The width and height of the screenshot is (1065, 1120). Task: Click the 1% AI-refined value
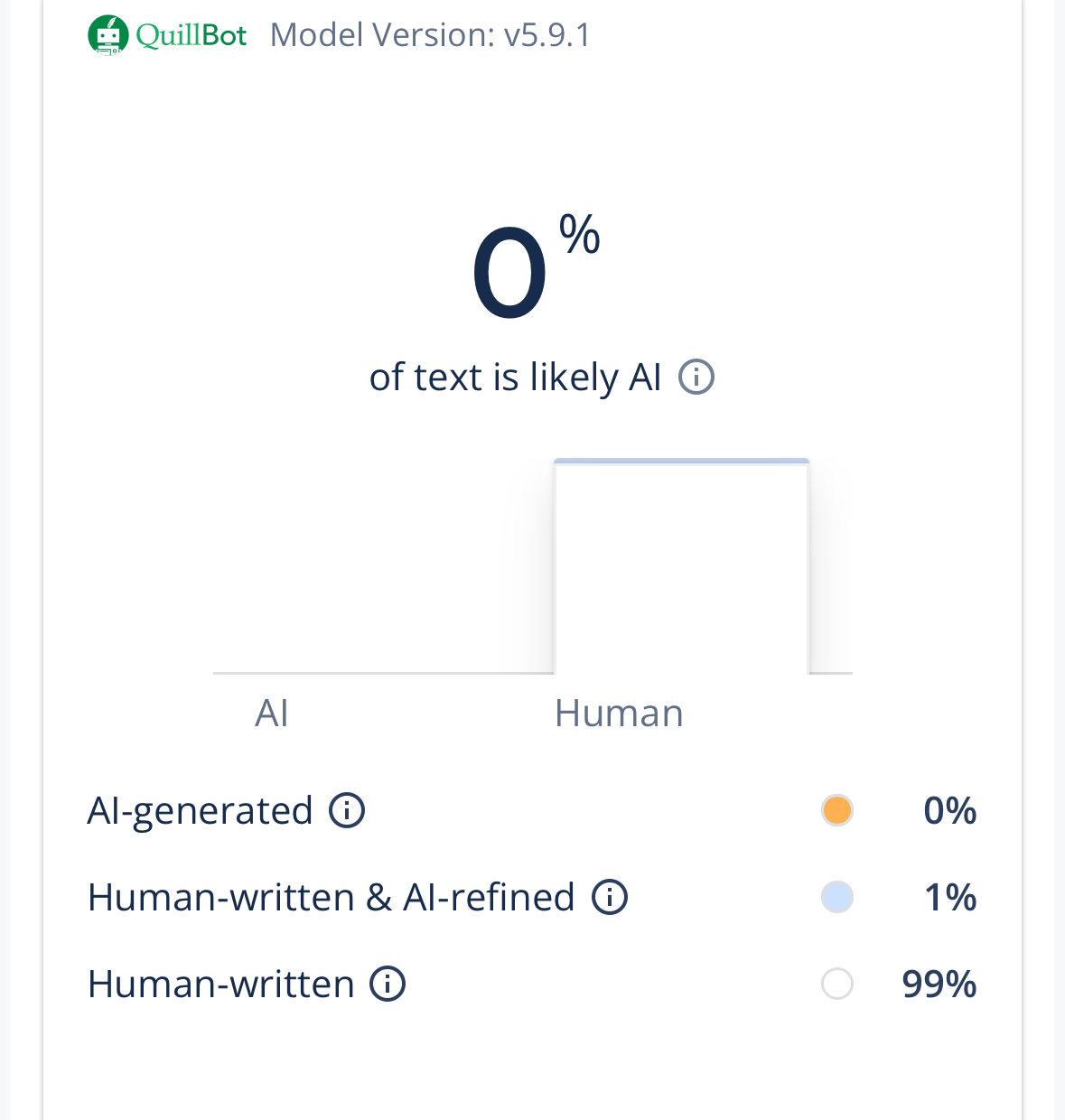coord(949,897)
